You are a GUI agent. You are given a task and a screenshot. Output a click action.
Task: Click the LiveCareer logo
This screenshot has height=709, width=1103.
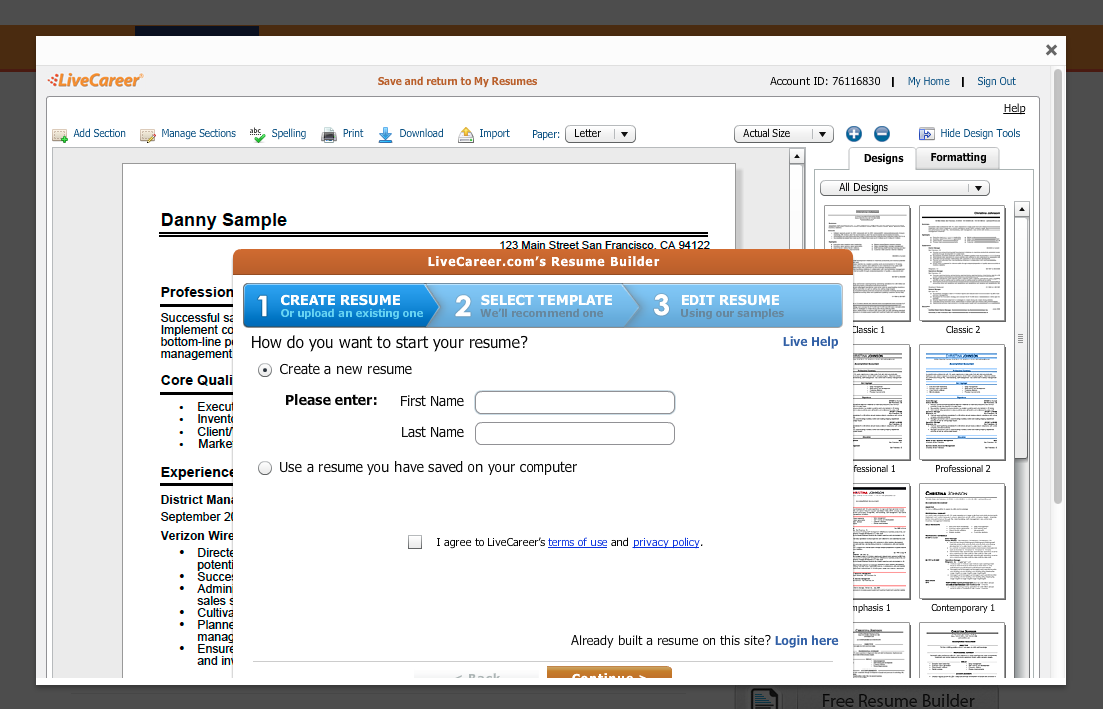coord(96,80)
